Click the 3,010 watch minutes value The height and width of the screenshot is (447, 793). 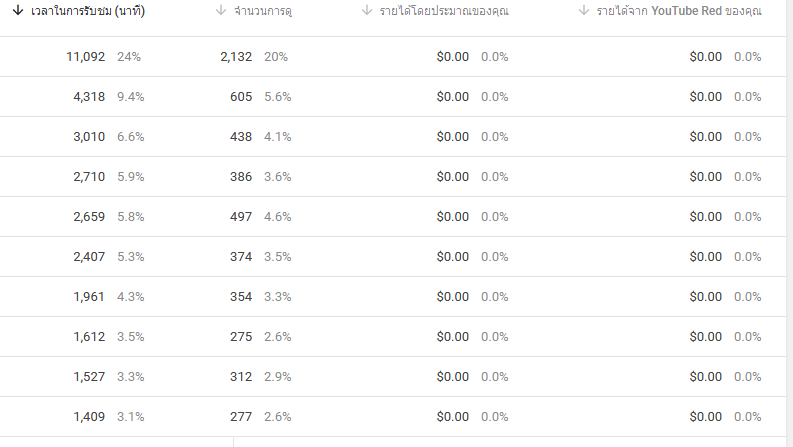89,137
